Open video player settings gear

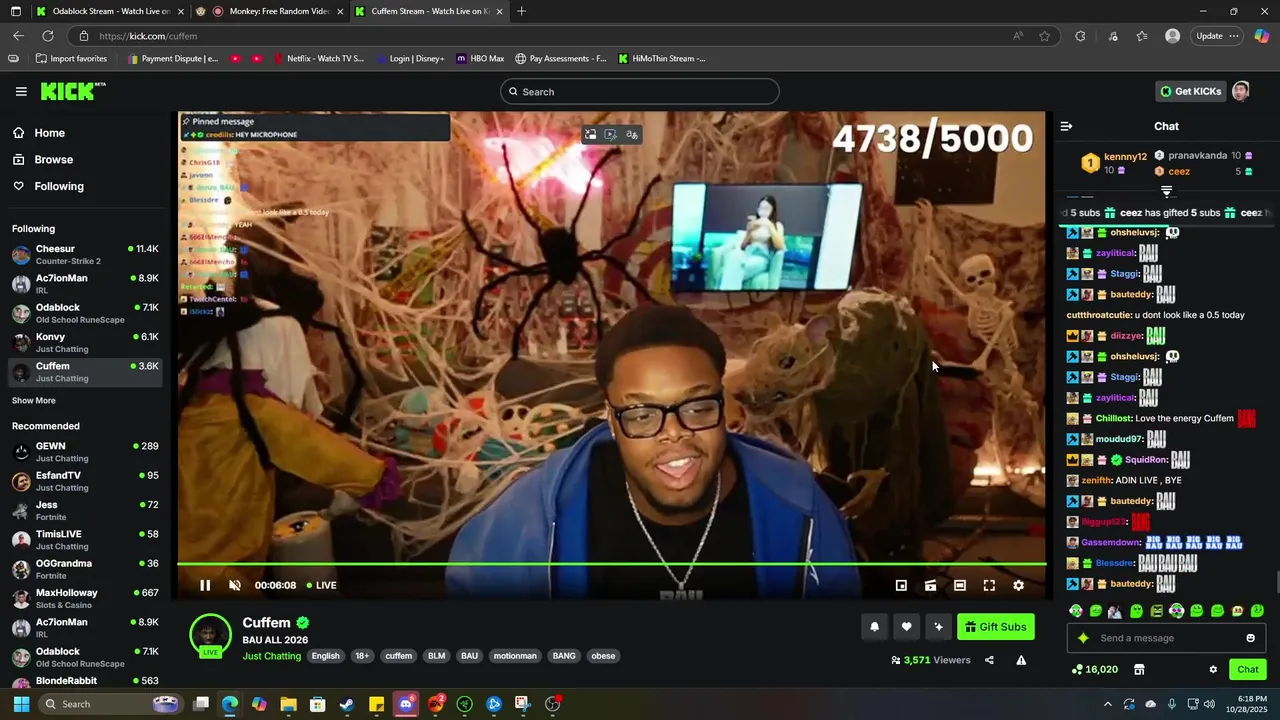tap(1018, 585)
